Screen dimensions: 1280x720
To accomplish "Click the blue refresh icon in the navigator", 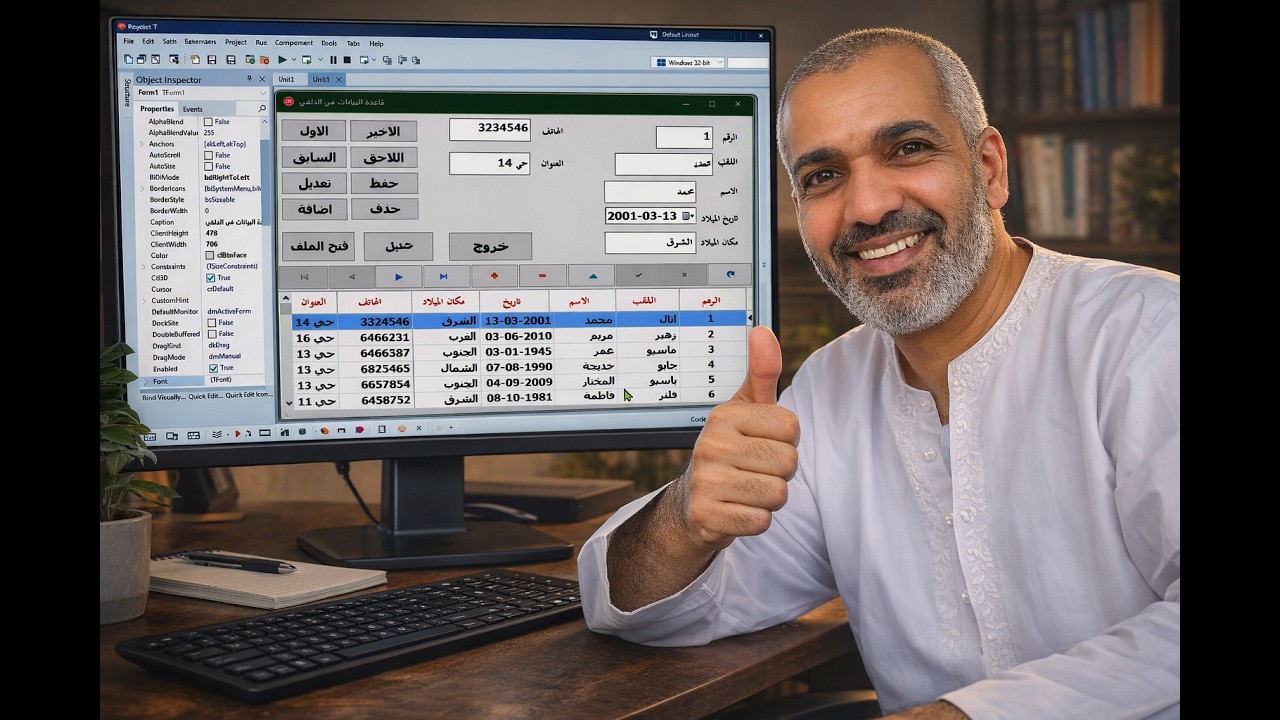I will [x=730, y=274].
